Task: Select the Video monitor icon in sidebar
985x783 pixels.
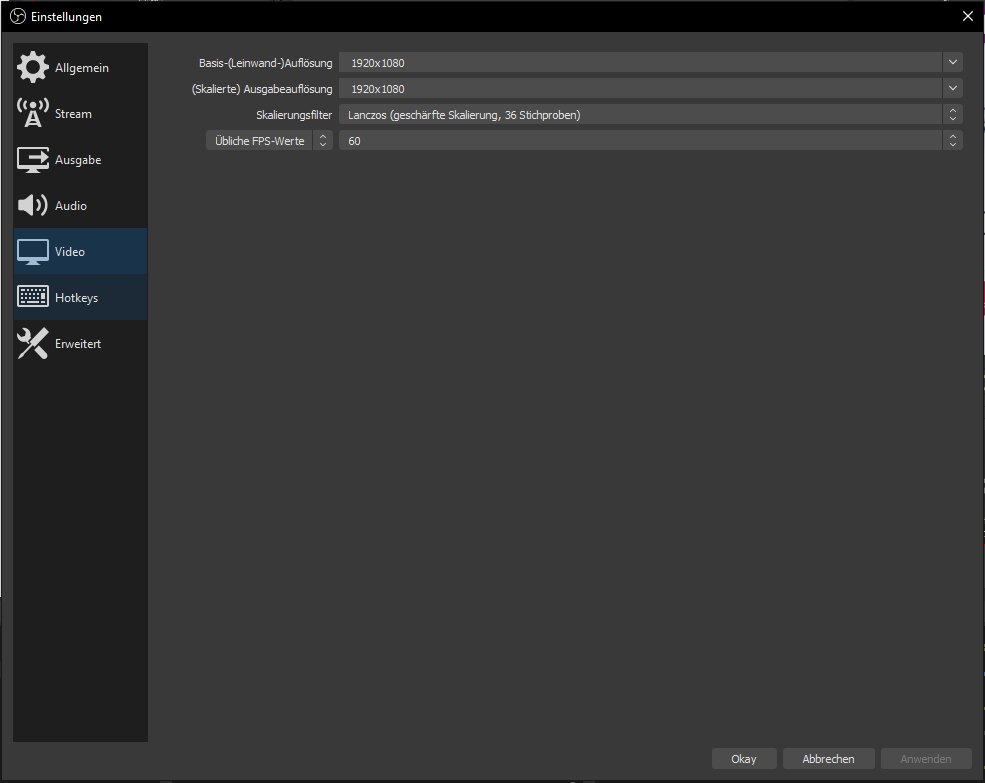Action: [33, 252]
